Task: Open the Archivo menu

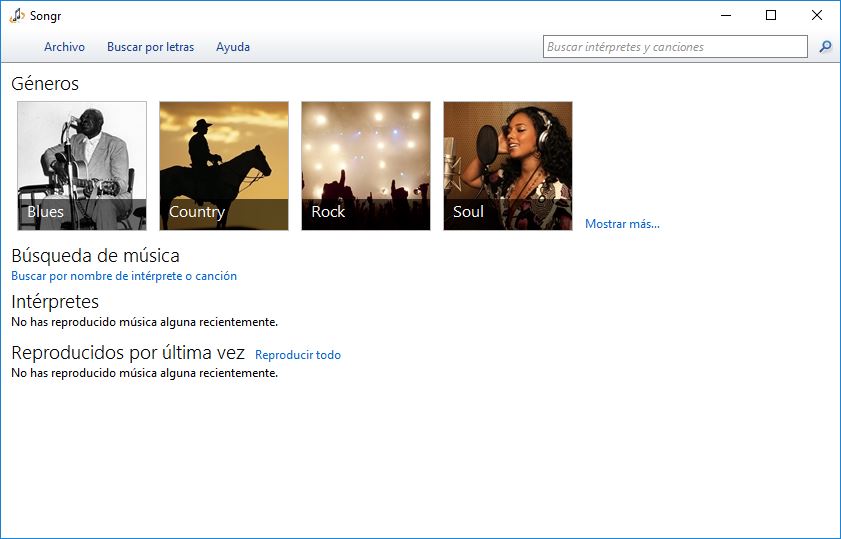Action: point(64,47)
